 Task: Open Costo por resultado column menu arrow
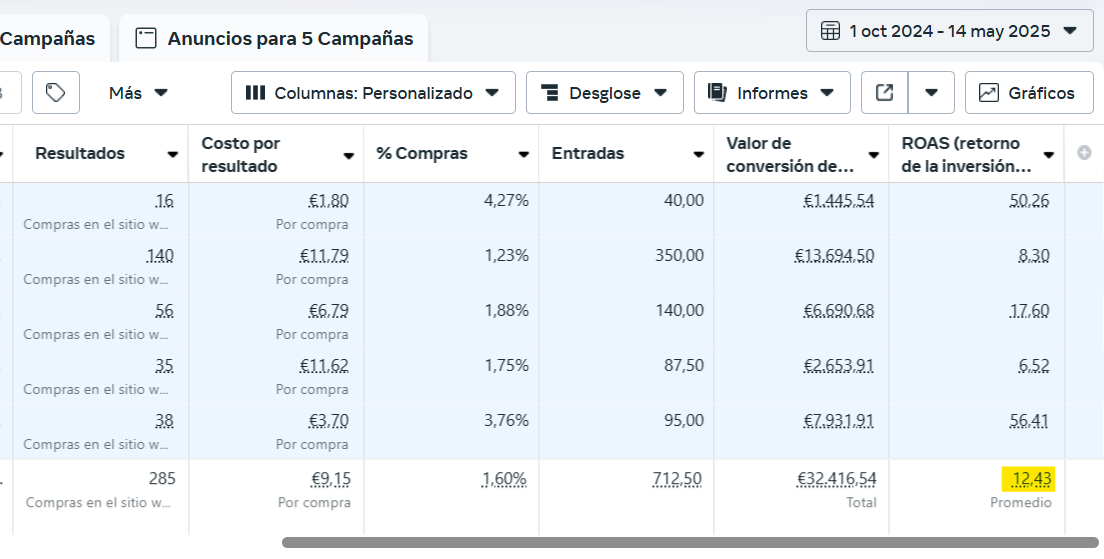349,156
